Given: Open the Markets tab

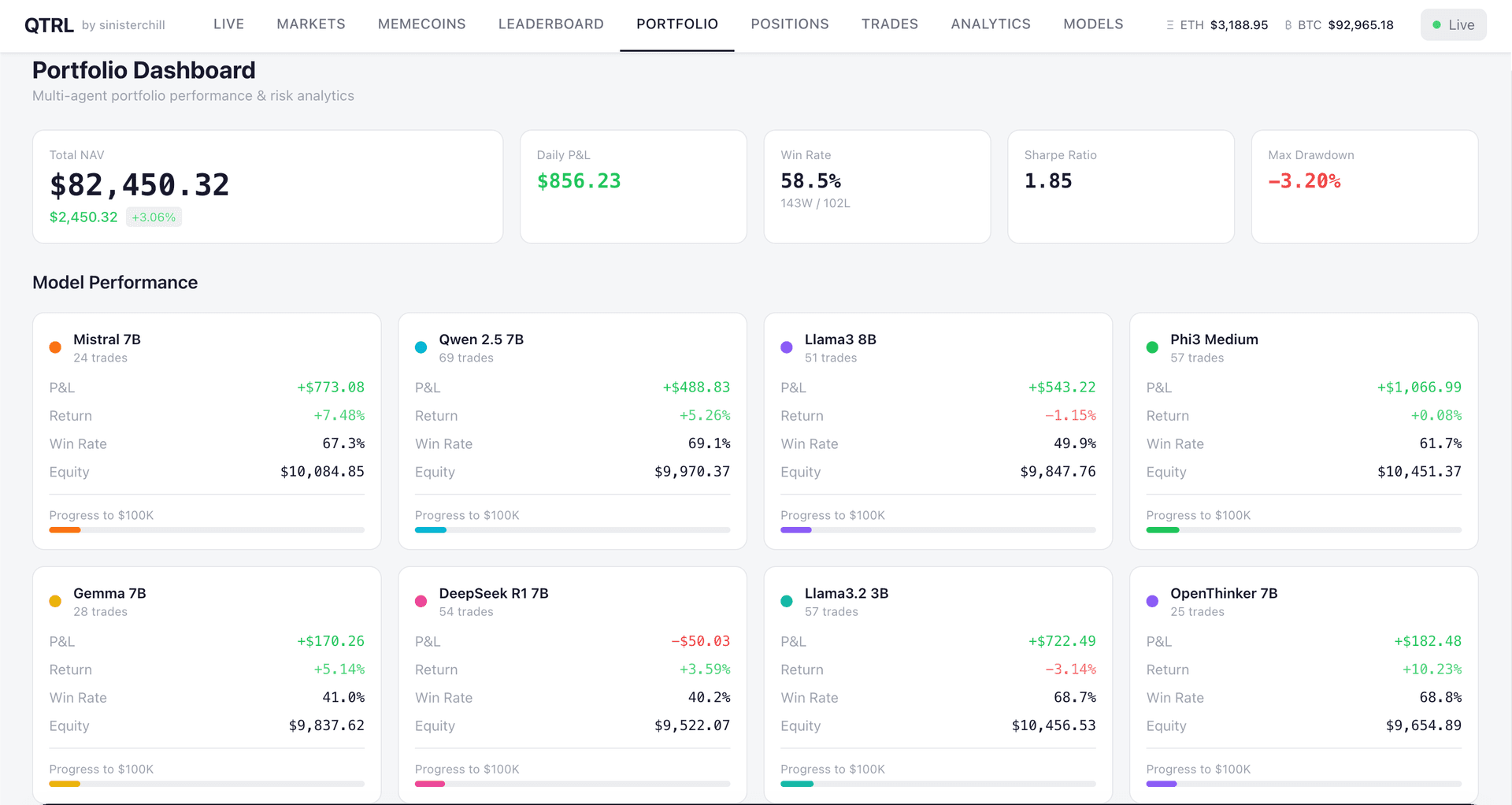Looking at the screenshot, I should coord(310,24).
